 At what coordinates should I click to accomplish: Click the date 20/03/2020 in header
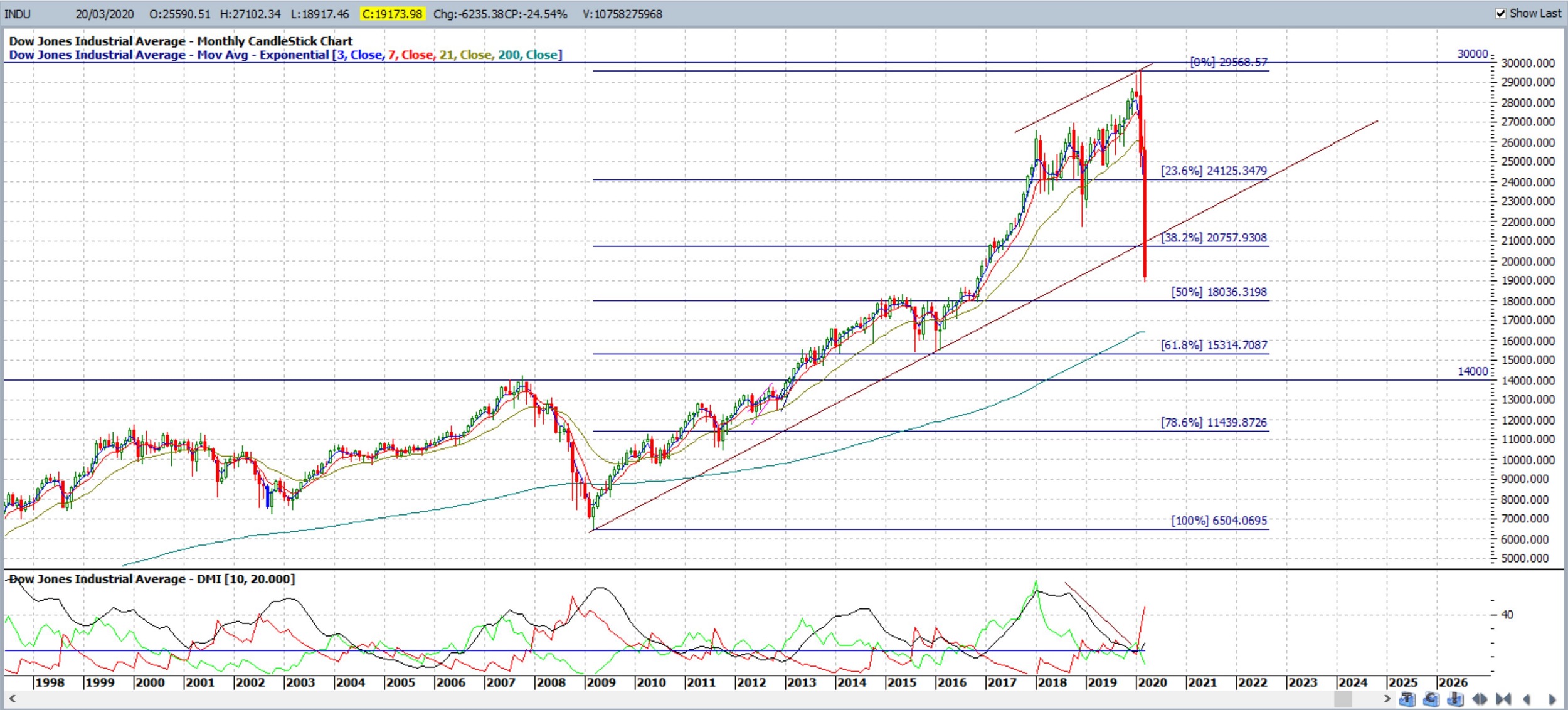pos(105,14)
